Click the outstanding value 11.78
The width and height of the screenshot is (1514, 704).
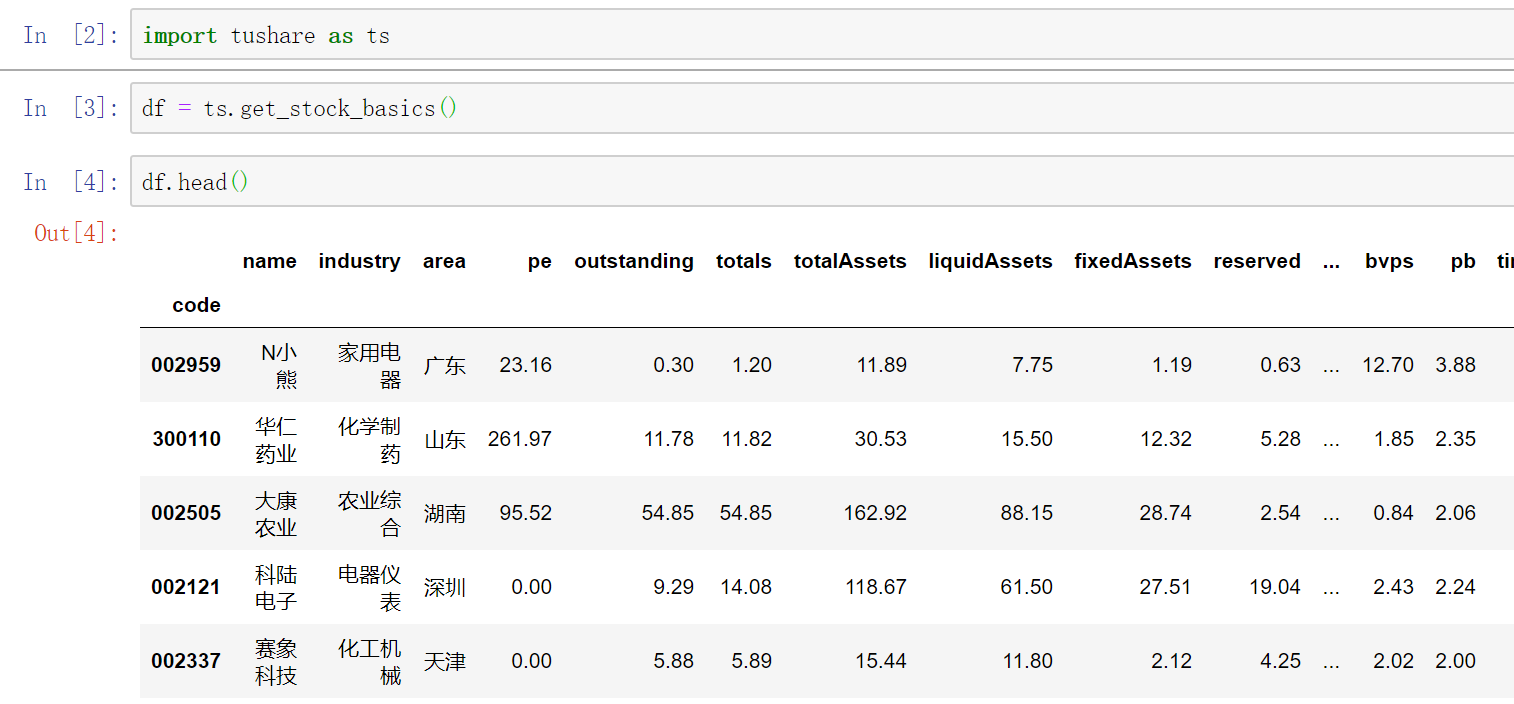(x=668, y=439)
